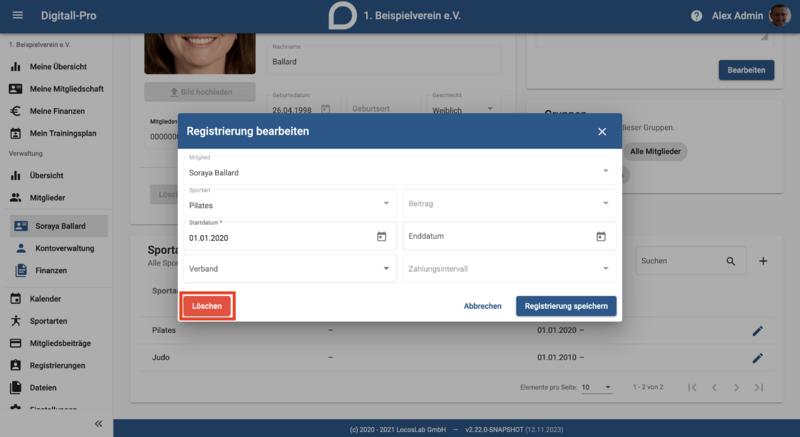
Task: Collapse the sidebar with the double chevron
Action: tap(98, 424)
